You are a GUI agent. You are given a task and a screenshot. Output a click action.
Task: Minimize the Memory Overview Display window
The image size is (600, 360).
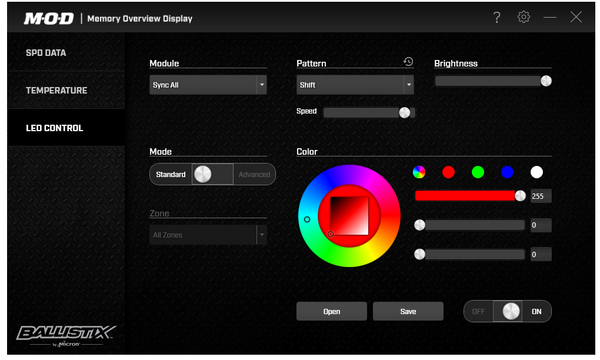pyautogui.click(x=550, y=17)
